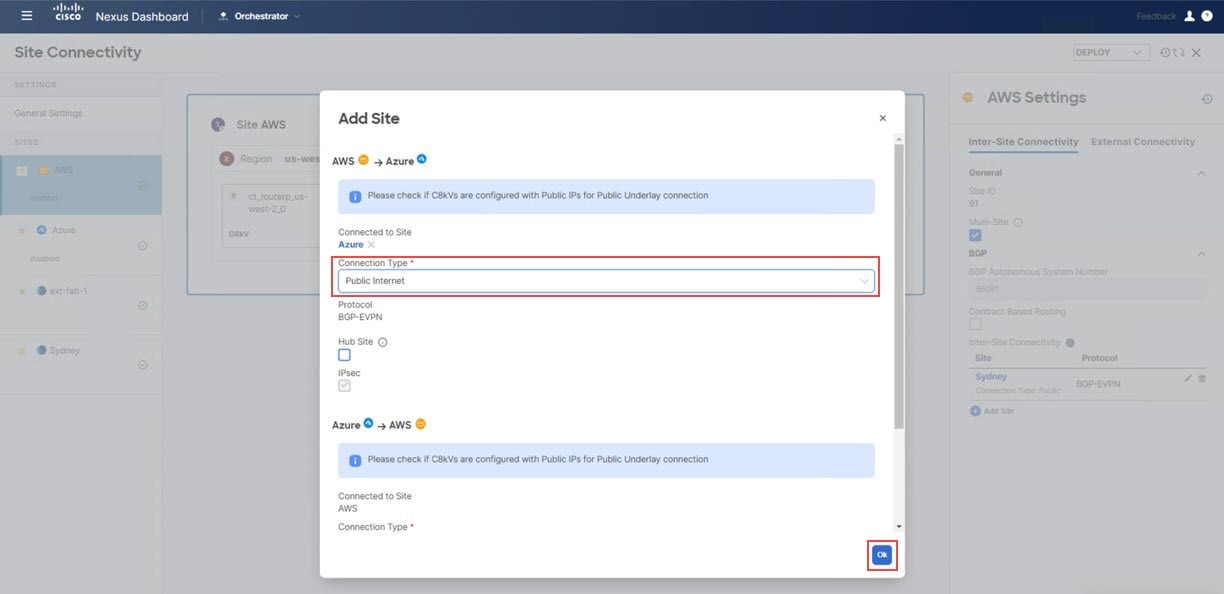The height and width of the screenshot is (594, 1224).
Task: Select the AWS site in sidebar
Action: 81,185
